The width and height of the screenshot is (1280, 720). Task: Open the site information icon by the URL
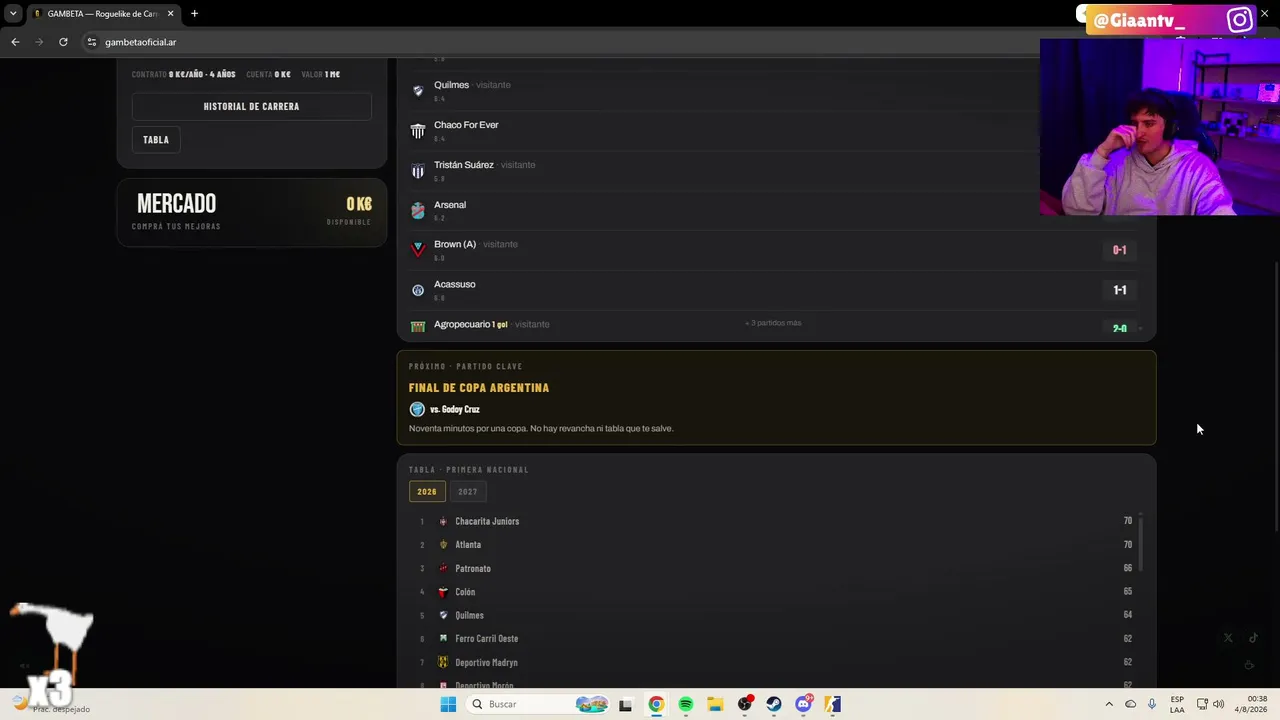click(x=91, y=42)
